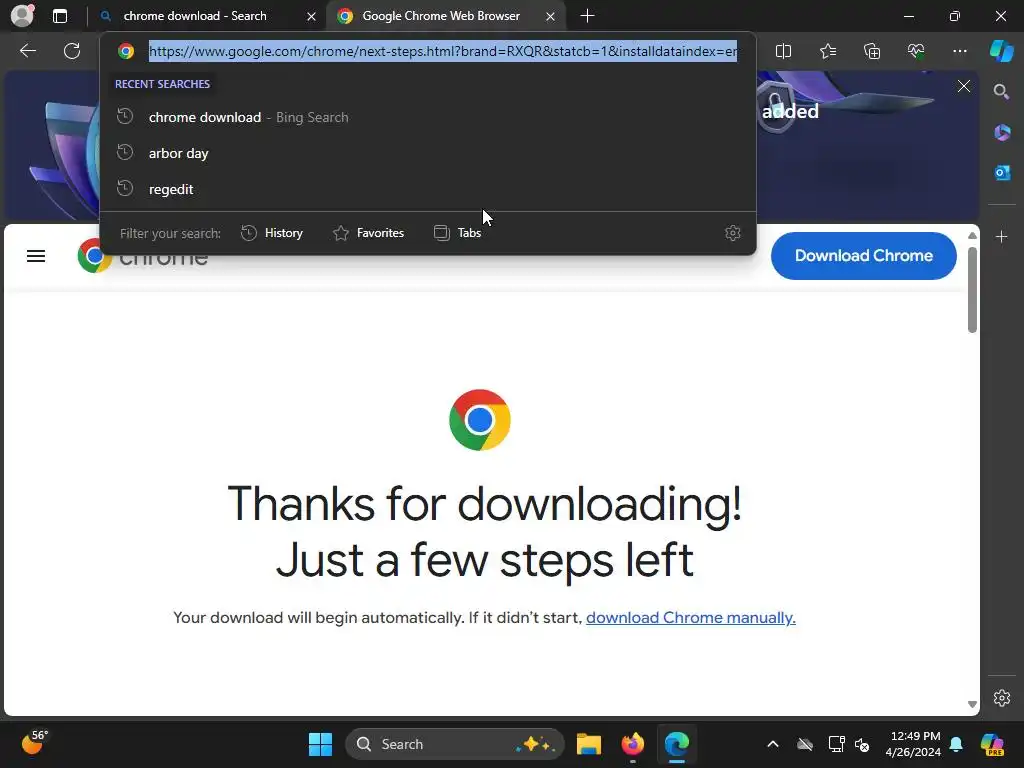Add a sidebar app with the plus icon

(1001, 237)
